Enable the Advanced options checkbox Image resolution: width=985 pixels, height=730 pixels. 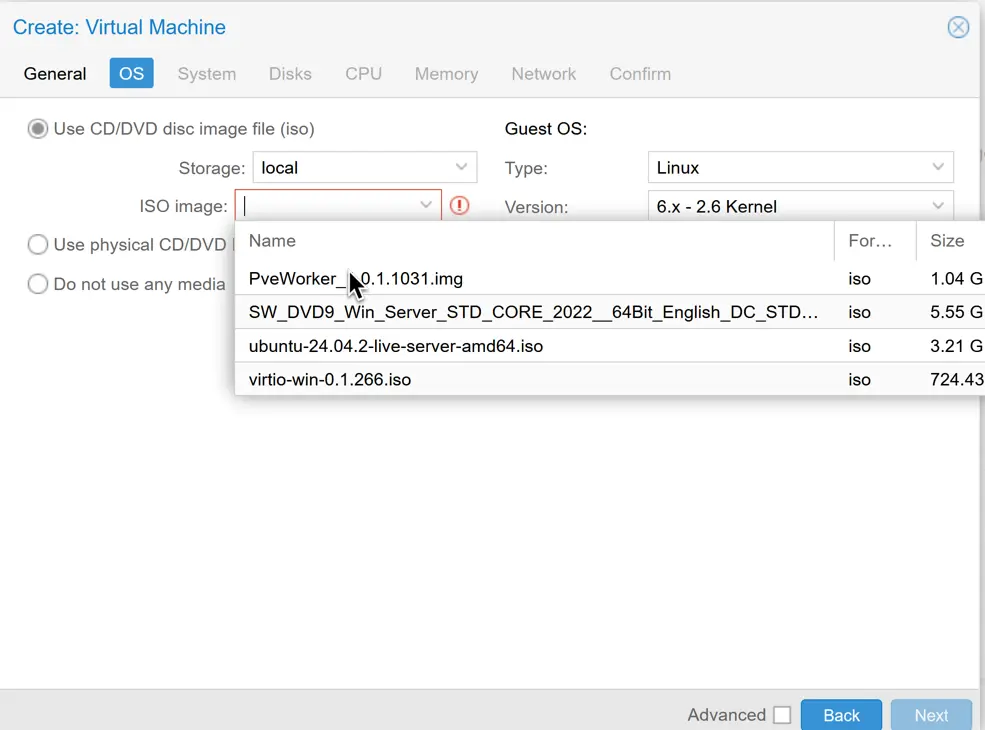(783, 715)
